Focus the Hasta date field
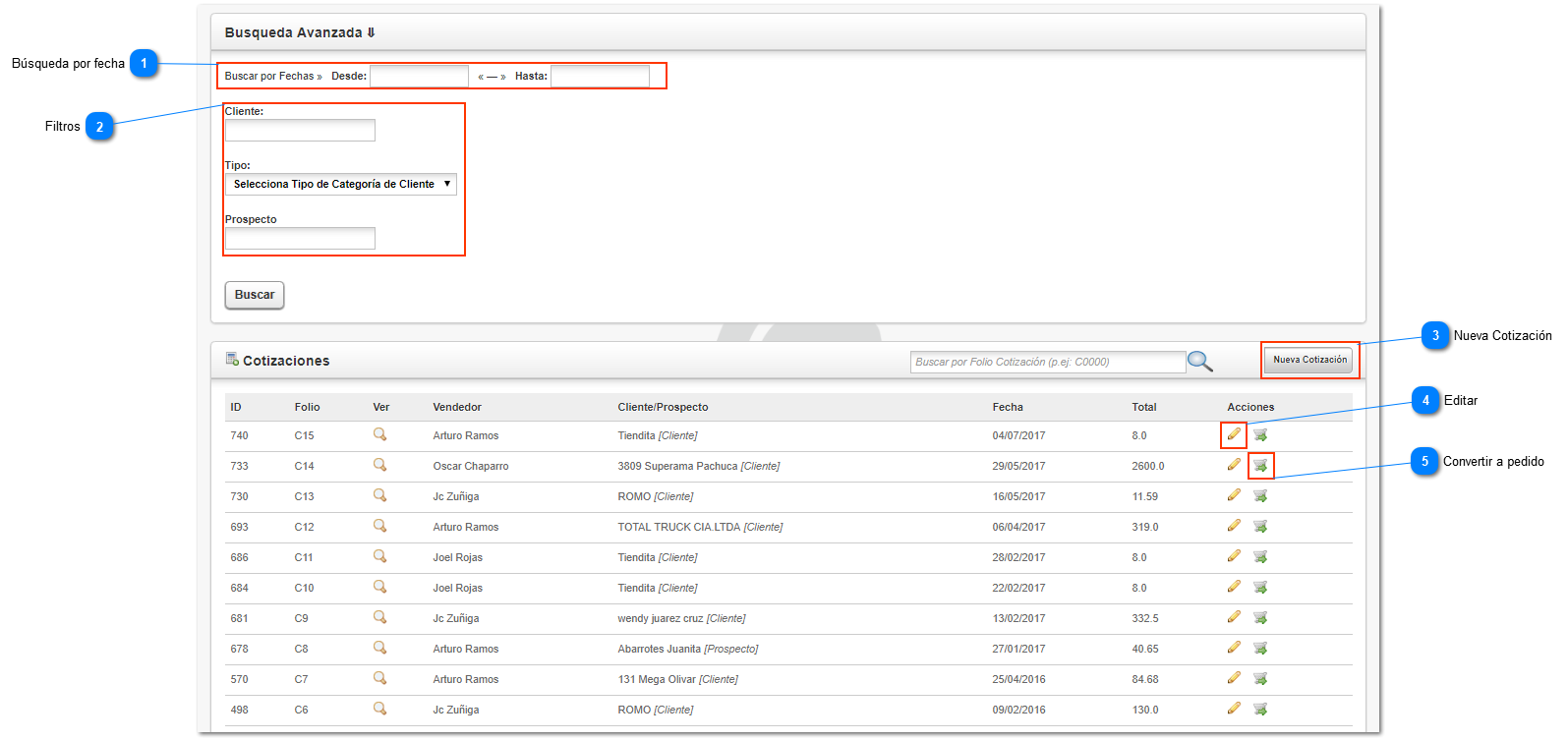This screenshot has height=741, width=1568. point(600,76)
